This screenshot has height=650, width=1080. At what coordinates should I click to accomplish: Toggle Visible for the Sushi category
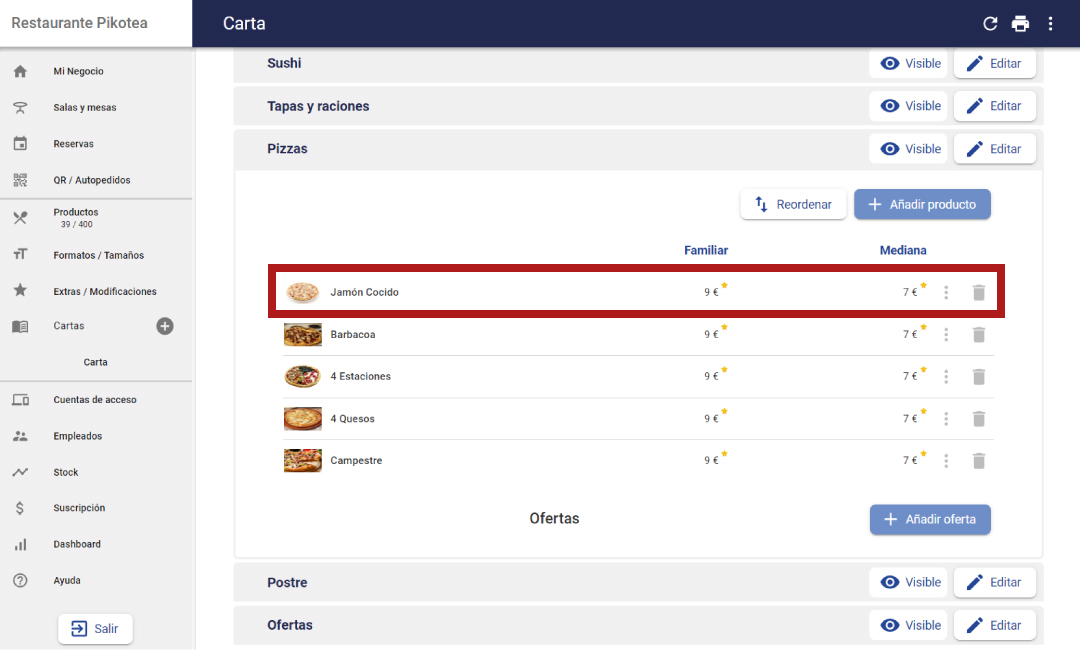click(909, 63)
